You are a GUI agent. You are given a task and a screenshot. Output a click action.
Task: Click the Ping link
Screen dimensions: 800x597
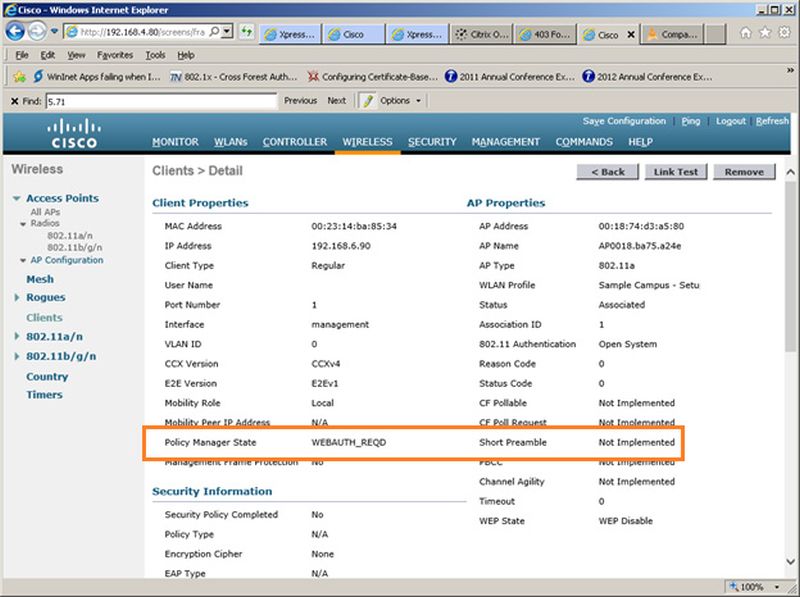tap(691, 121)
